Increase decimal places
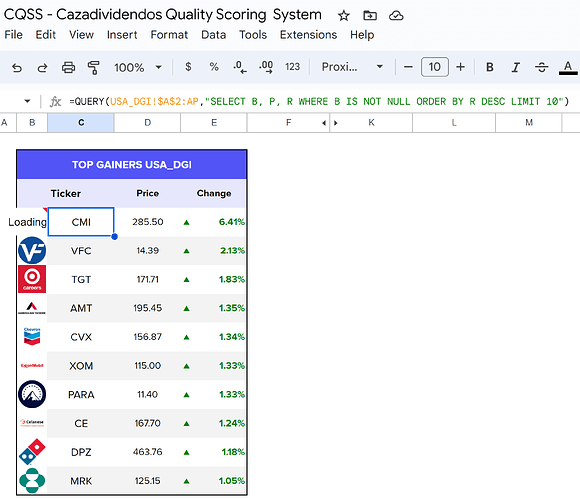Screen dimensions: 580x499 coord(266,67)
